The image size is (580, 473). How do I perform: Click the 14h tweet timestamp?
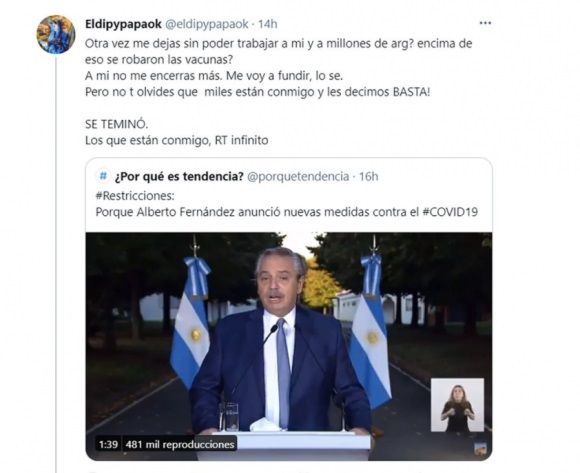267,24
